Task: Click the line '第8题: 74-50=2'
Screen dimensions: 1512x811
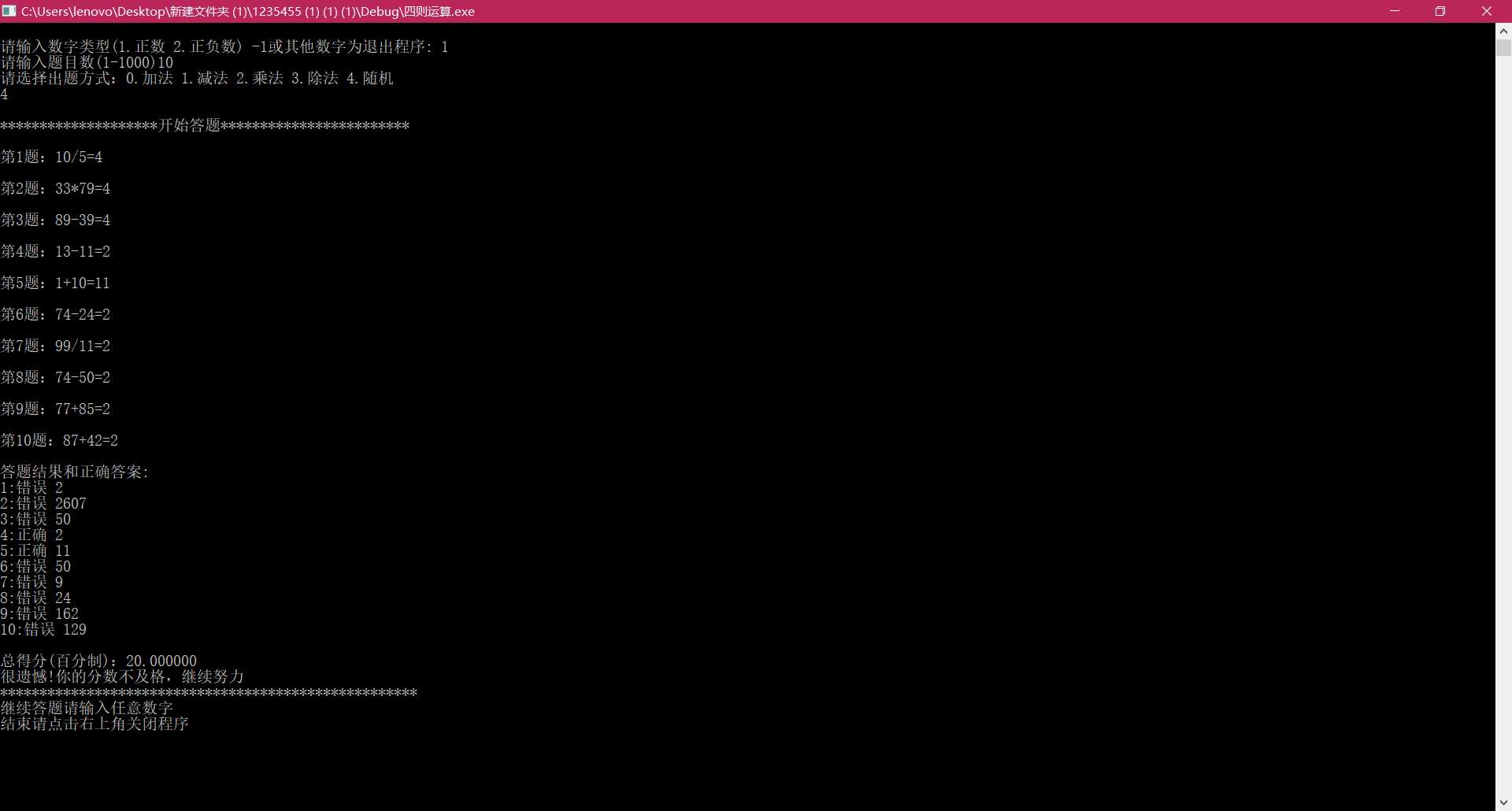Action: point(55,377)
